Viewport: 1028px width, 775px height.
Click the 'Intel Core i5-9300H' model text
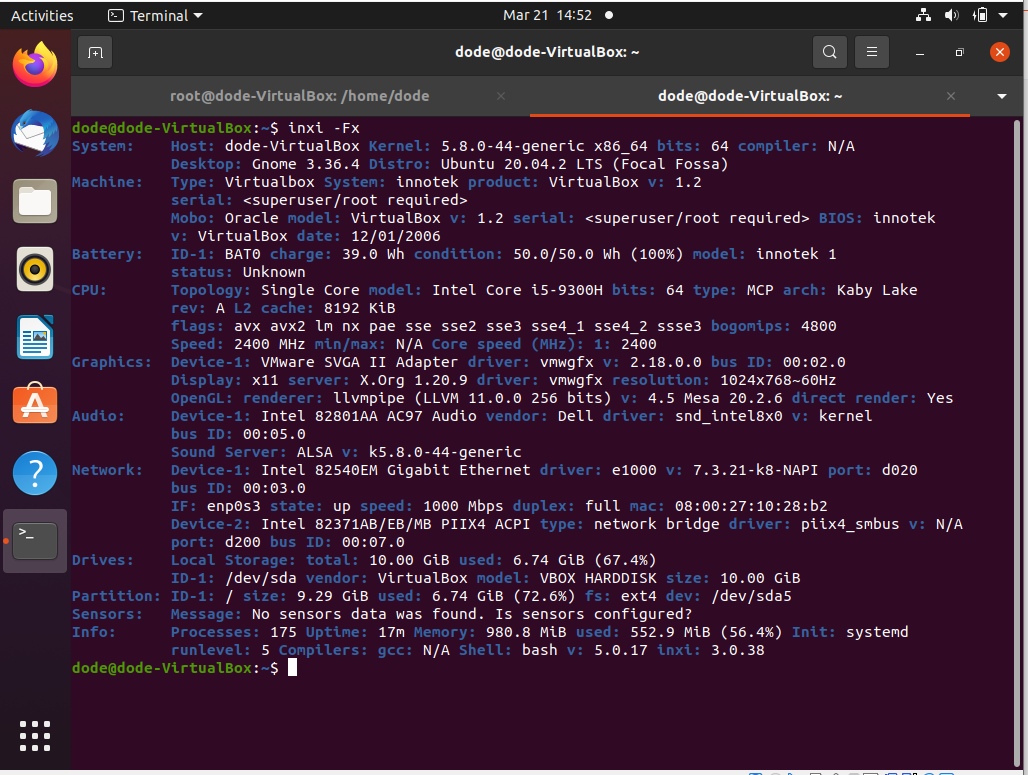(517, 290)
